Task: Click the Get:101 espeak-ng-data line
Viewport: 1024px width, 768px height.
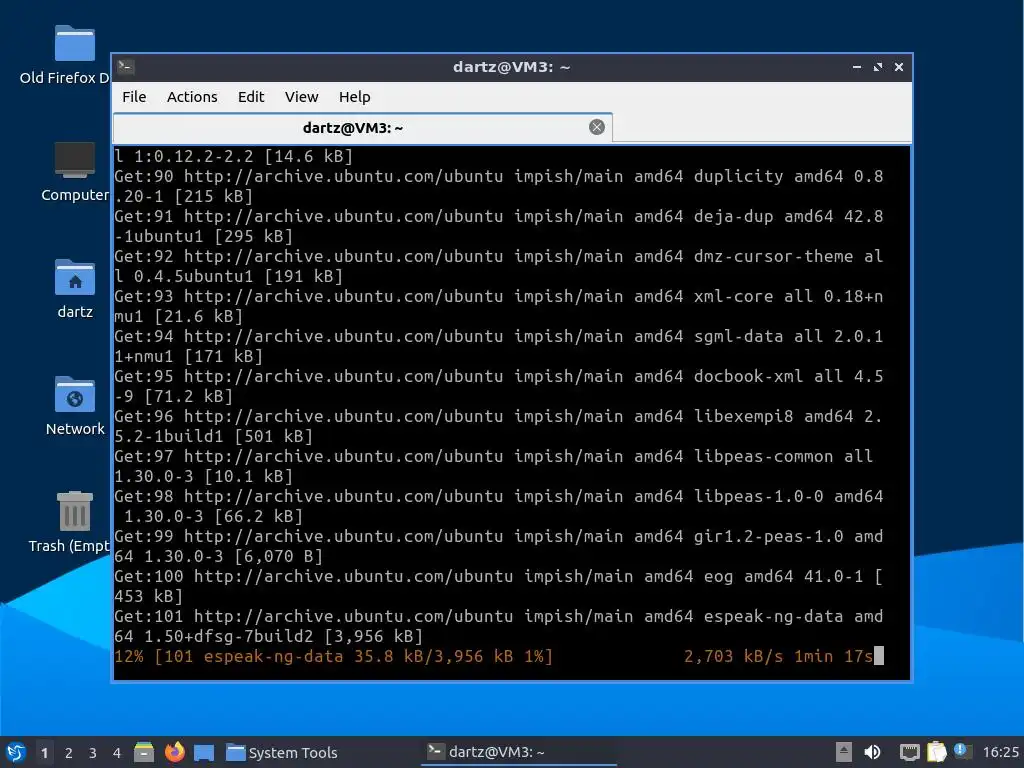Action: (x=499, y=626)
